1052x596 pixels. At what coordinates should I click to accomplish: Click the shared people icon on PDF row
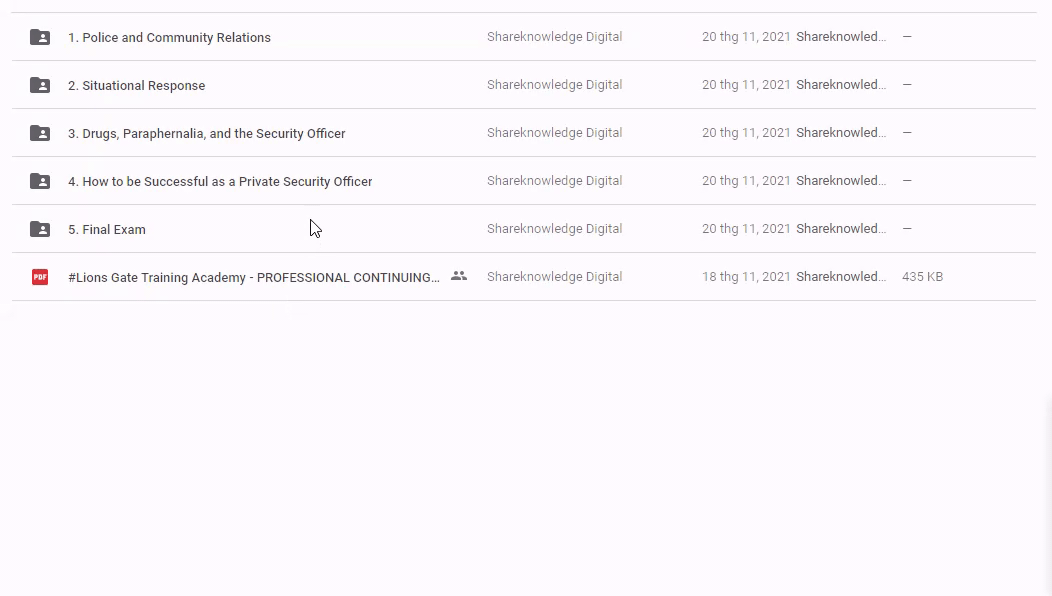click(x=459, y=276)
